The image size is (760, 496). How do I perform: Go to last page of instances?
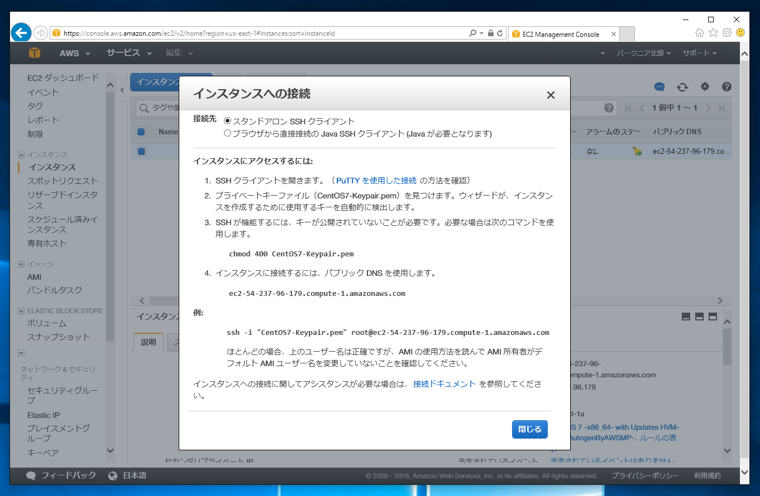[x=721, y=108]
